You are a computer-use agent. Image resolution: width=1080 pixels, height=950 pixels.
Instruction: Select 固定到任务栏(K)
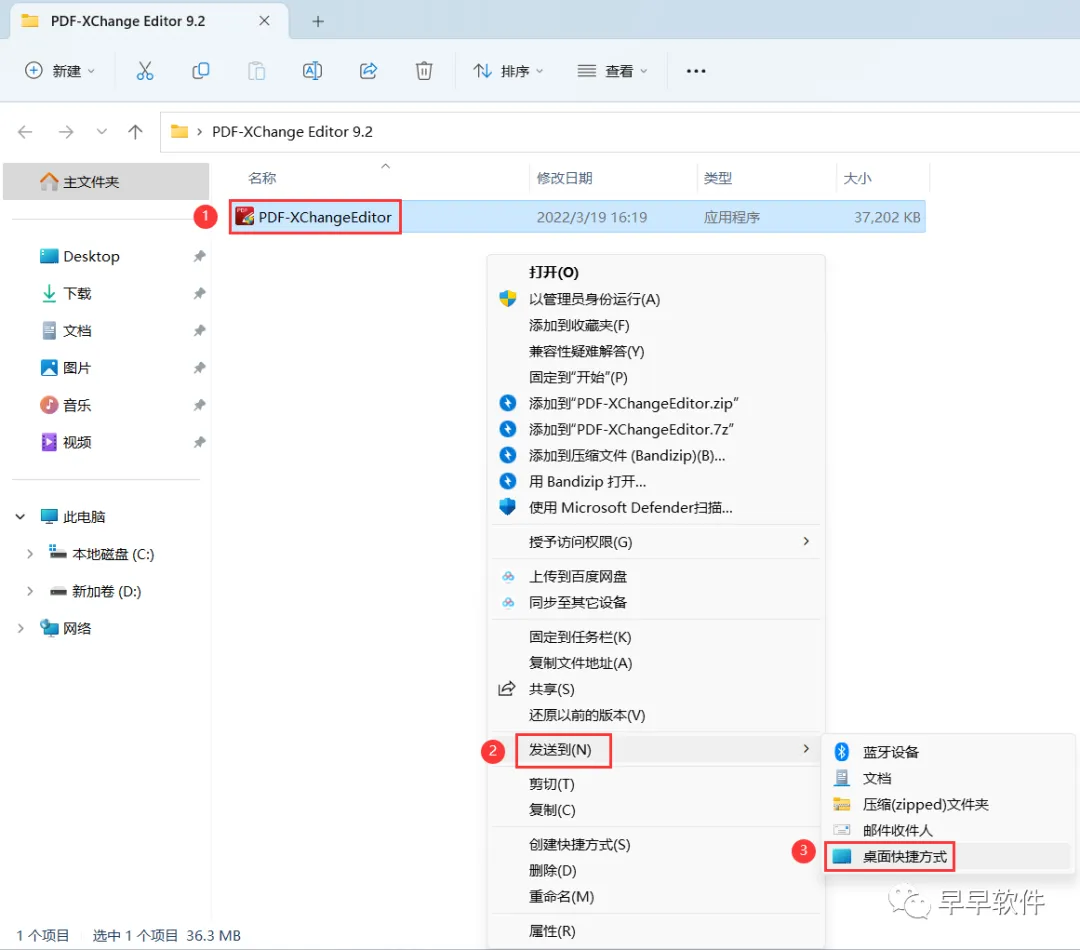656,637
